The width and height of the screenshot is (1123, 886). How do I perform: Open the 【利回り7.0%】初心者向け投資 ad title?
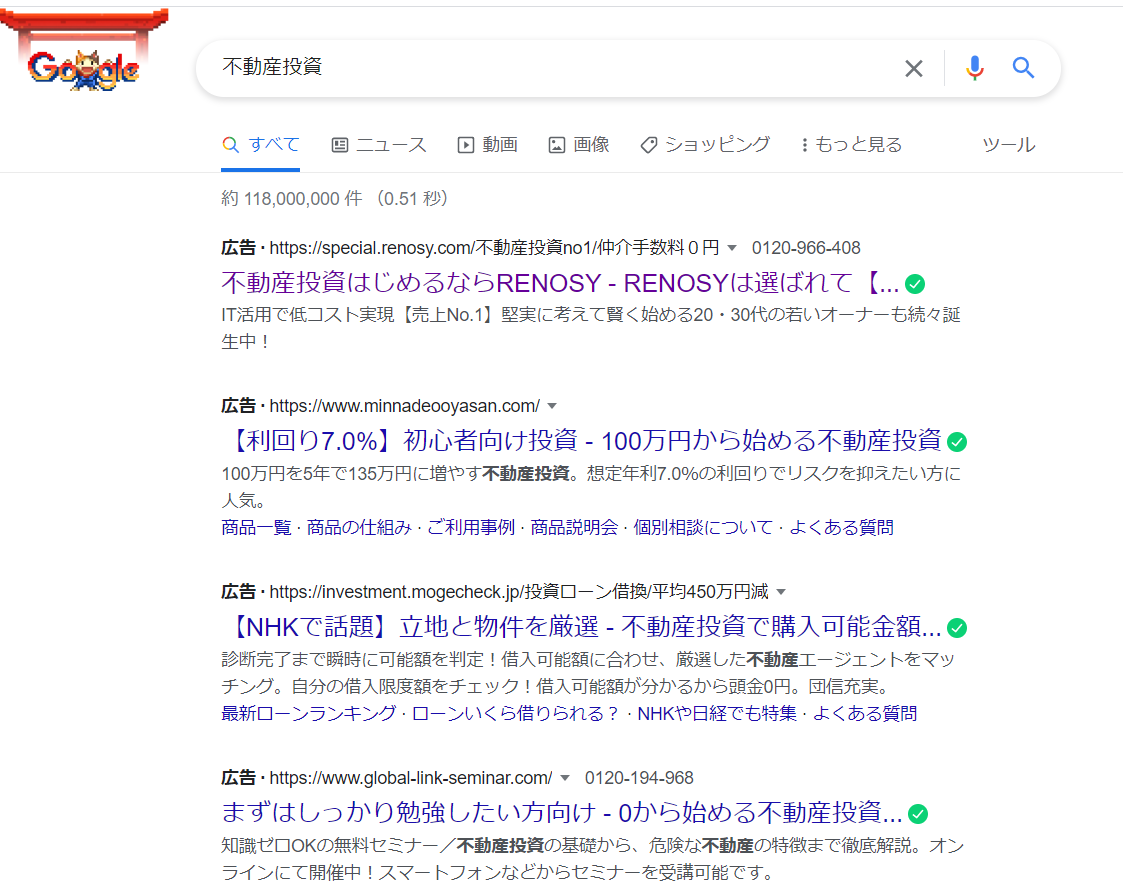click(582, 440)
